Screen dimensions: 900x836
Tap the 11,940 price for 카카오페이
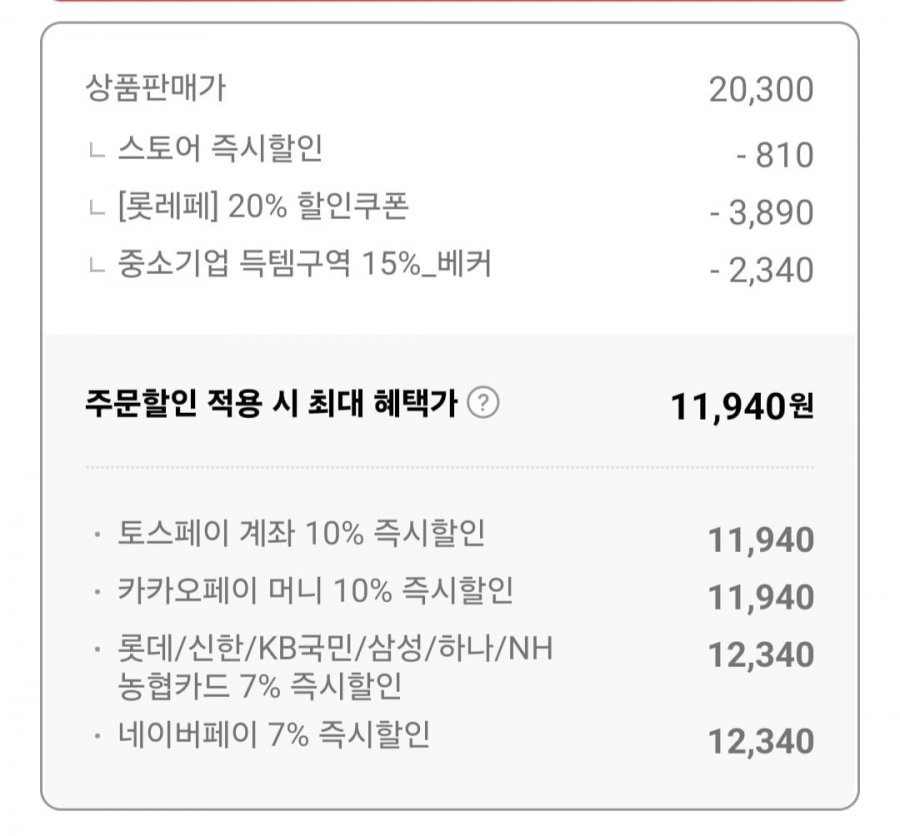click(761, 598)
